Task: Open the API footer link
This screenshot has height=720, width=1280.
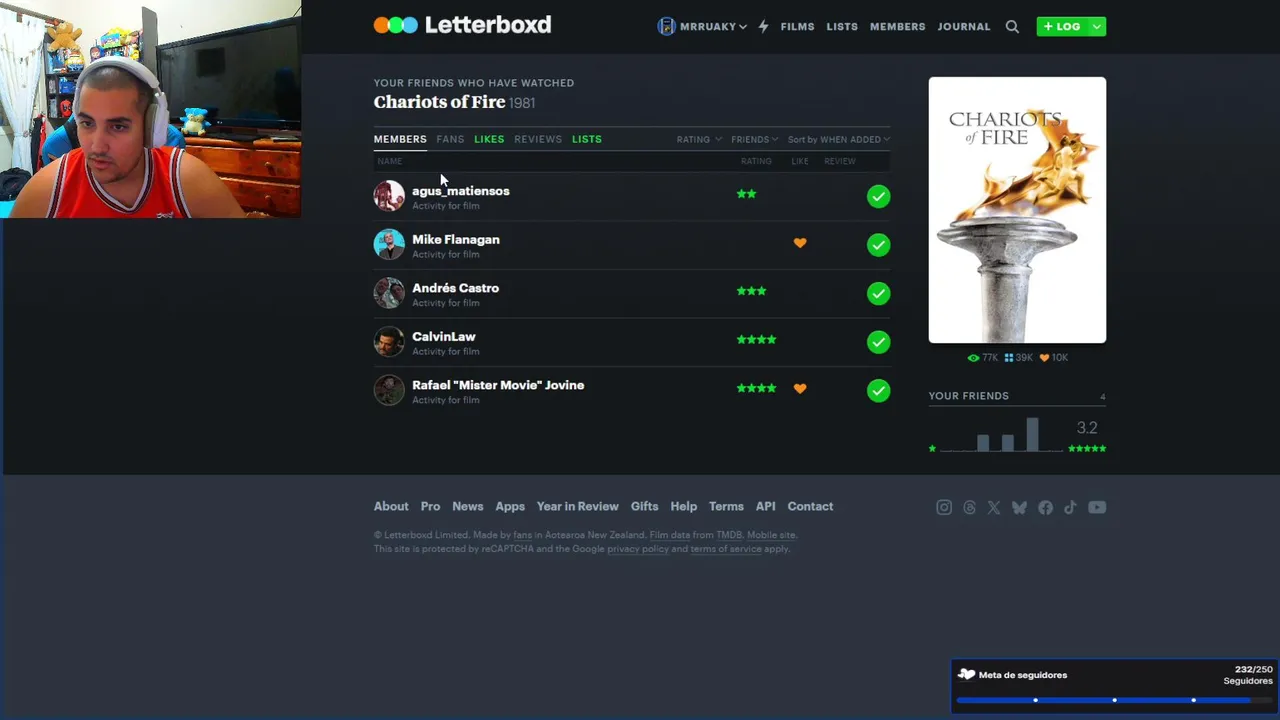Action: (765, 506)
